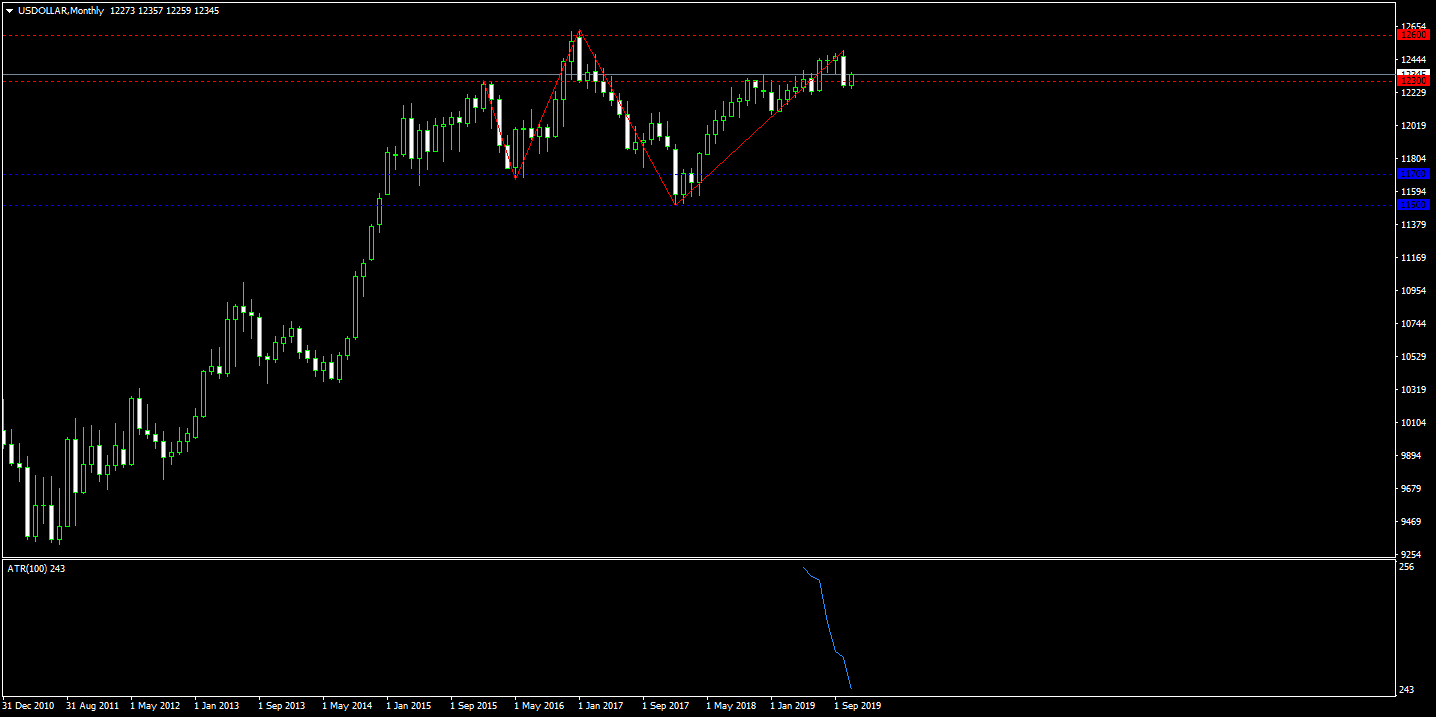Screen dimensions: 1436x717
Task: Click the 1 Sep 2017 date label
Action: pyautogui.click(x=665, y=706)
